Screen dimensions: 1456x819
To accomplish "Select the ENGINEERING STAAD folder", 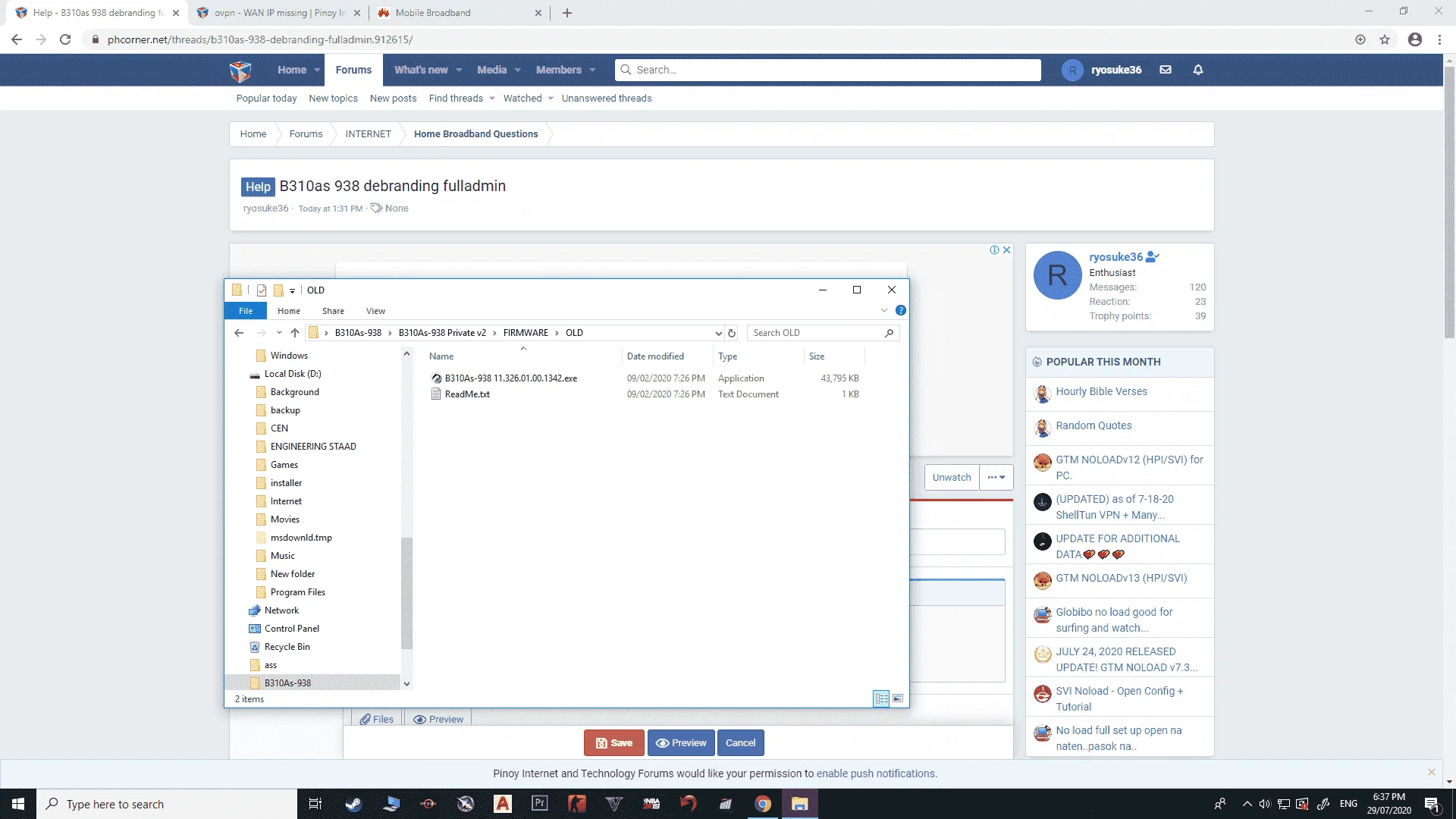I will pos(313,447).
